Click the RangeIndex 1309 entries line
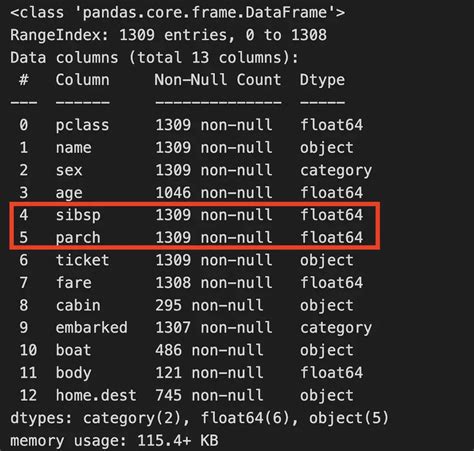The image size is (474, 451). [168, 35]
